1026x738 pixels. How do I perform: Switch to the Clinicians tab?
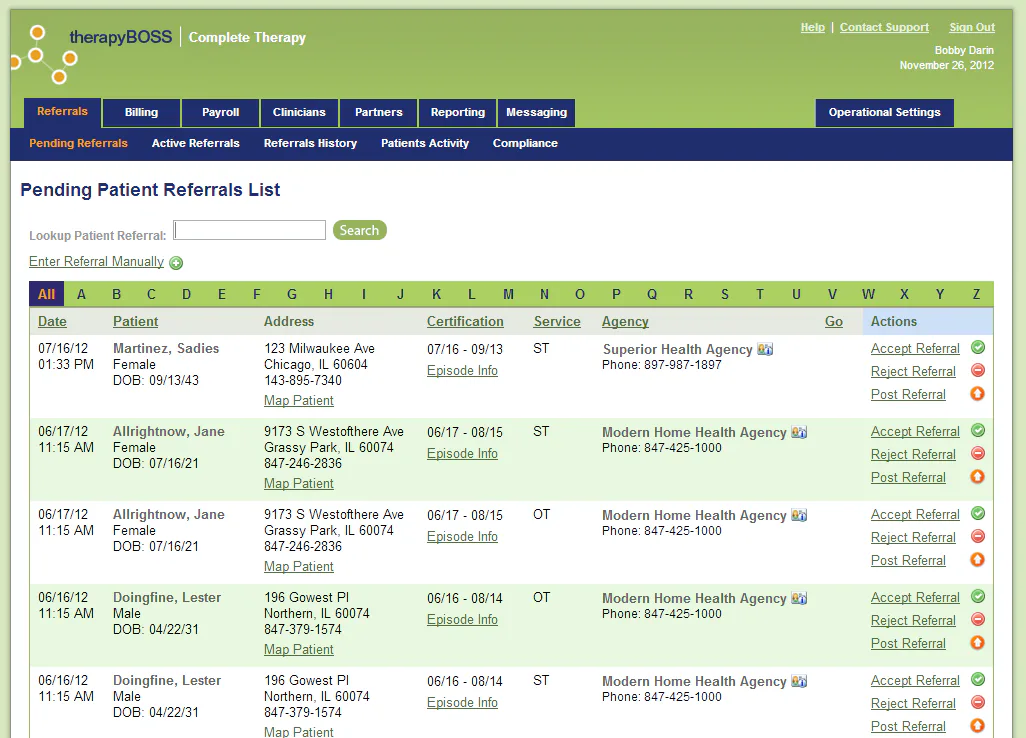(299, 113)
